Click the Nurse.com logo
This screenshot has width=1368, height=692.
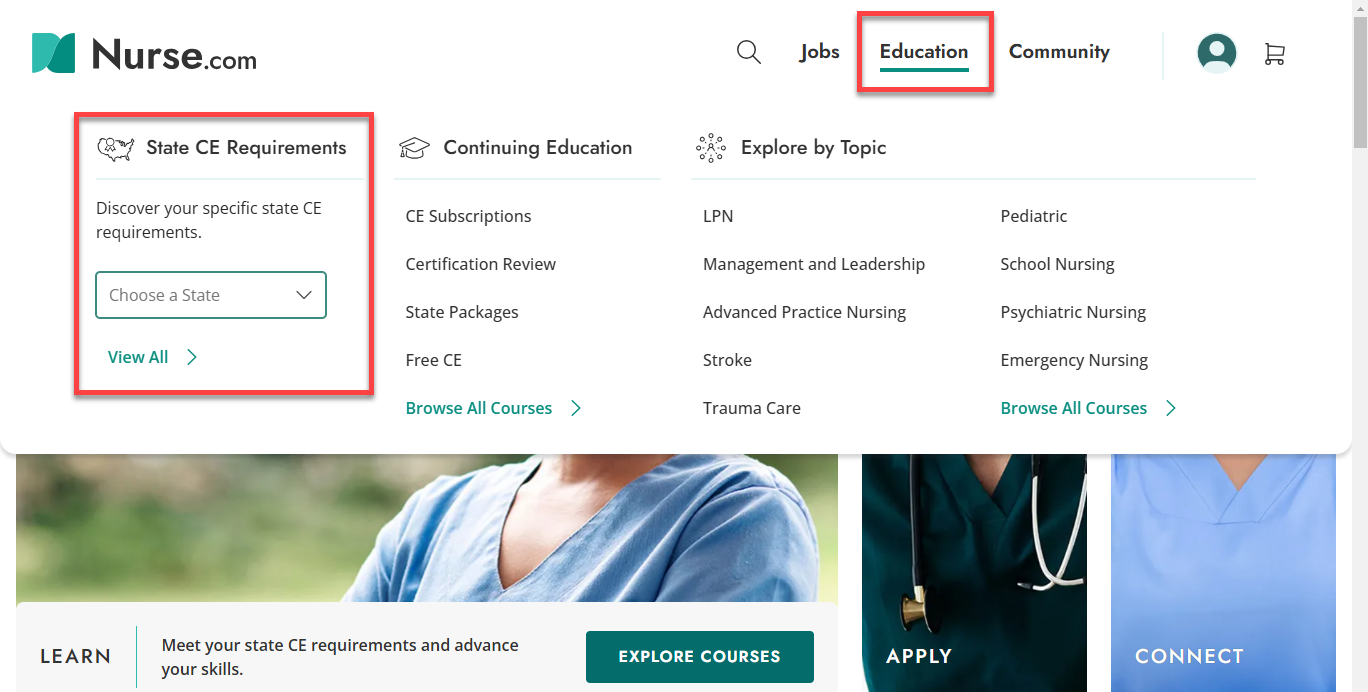click(x=143, y=55)
